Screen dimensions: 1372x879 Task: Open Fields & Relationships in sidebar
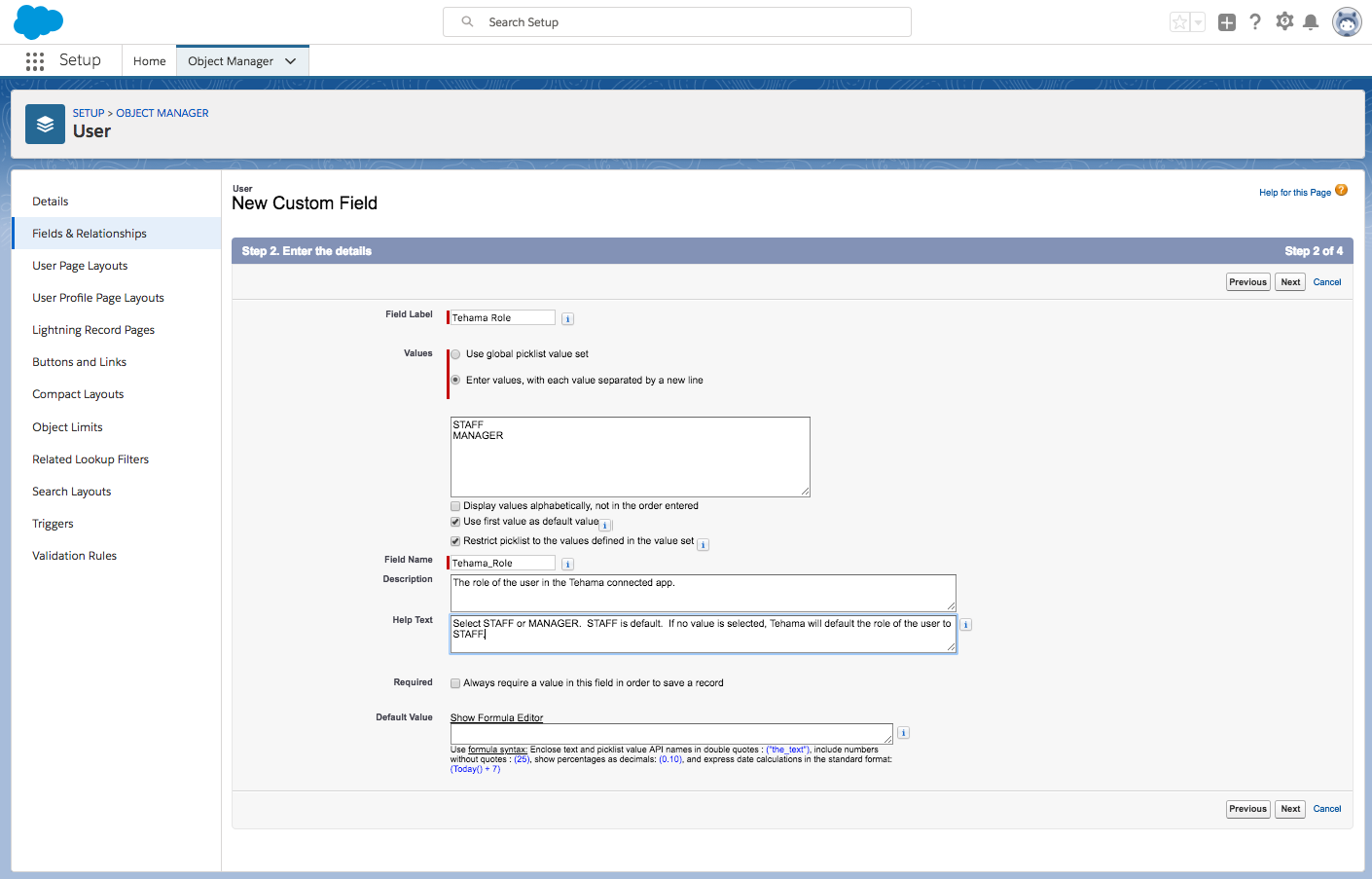click(117, 234)
